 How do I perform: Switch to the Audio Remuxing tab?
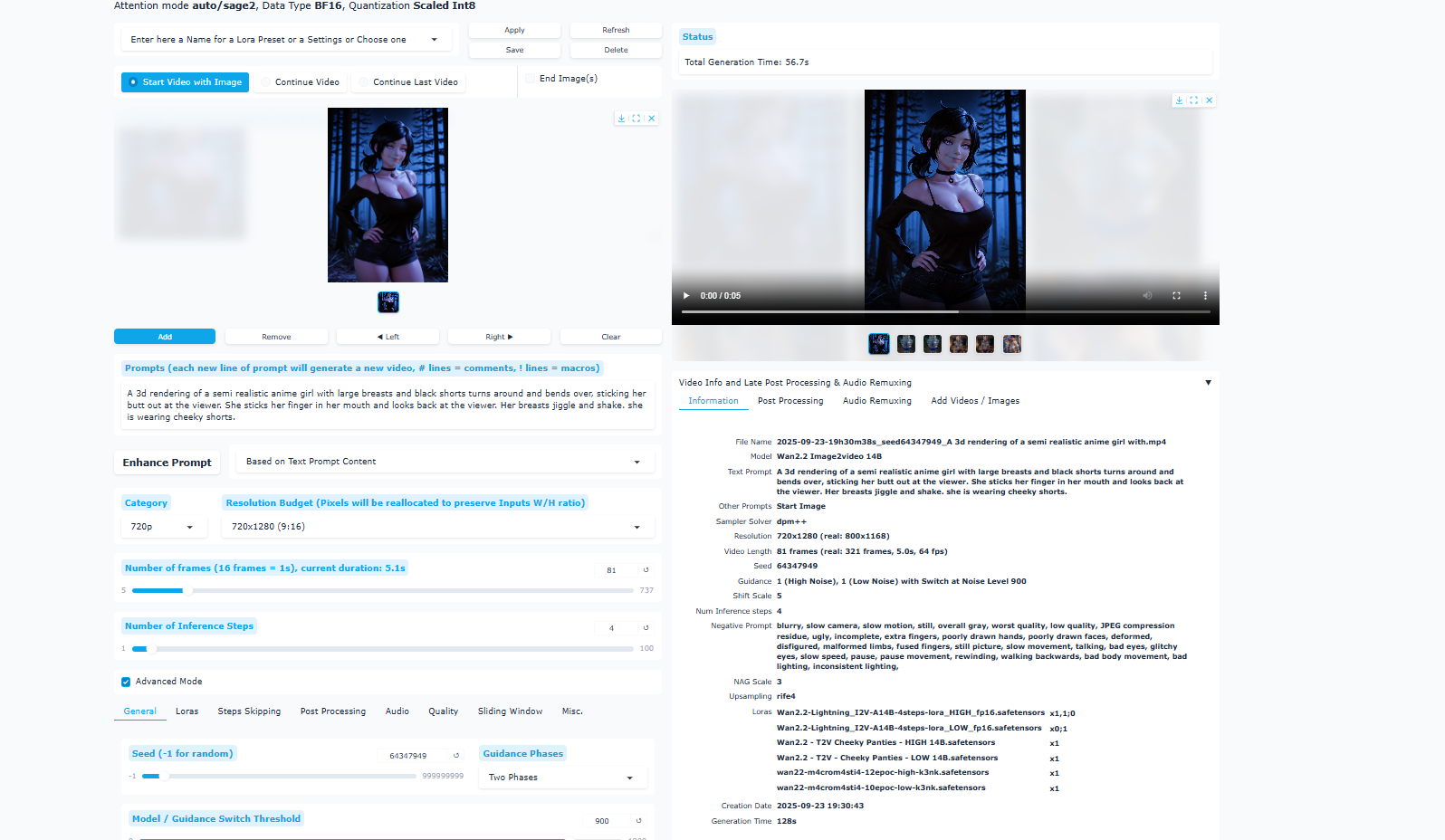pos(877,401)
